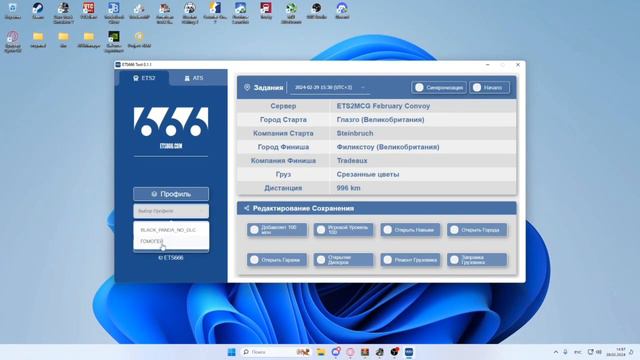Click the notification bell in the taskbar corner
The height and width of the screenshot is (360, 640).
coord(631,352)
